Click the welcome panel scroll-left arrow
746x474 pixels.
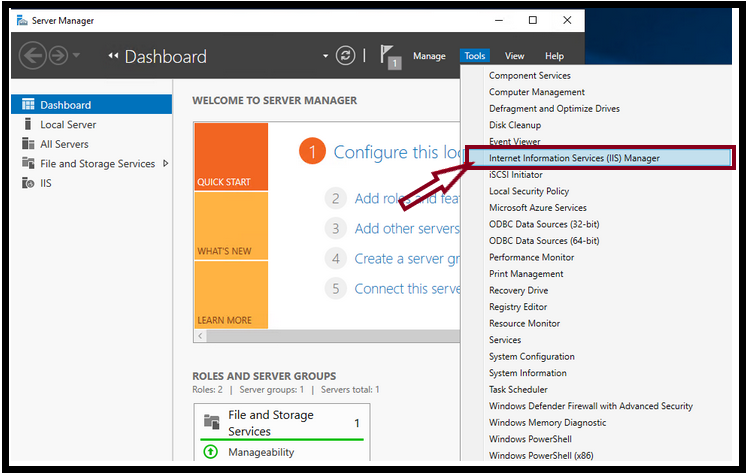[200, 336]
